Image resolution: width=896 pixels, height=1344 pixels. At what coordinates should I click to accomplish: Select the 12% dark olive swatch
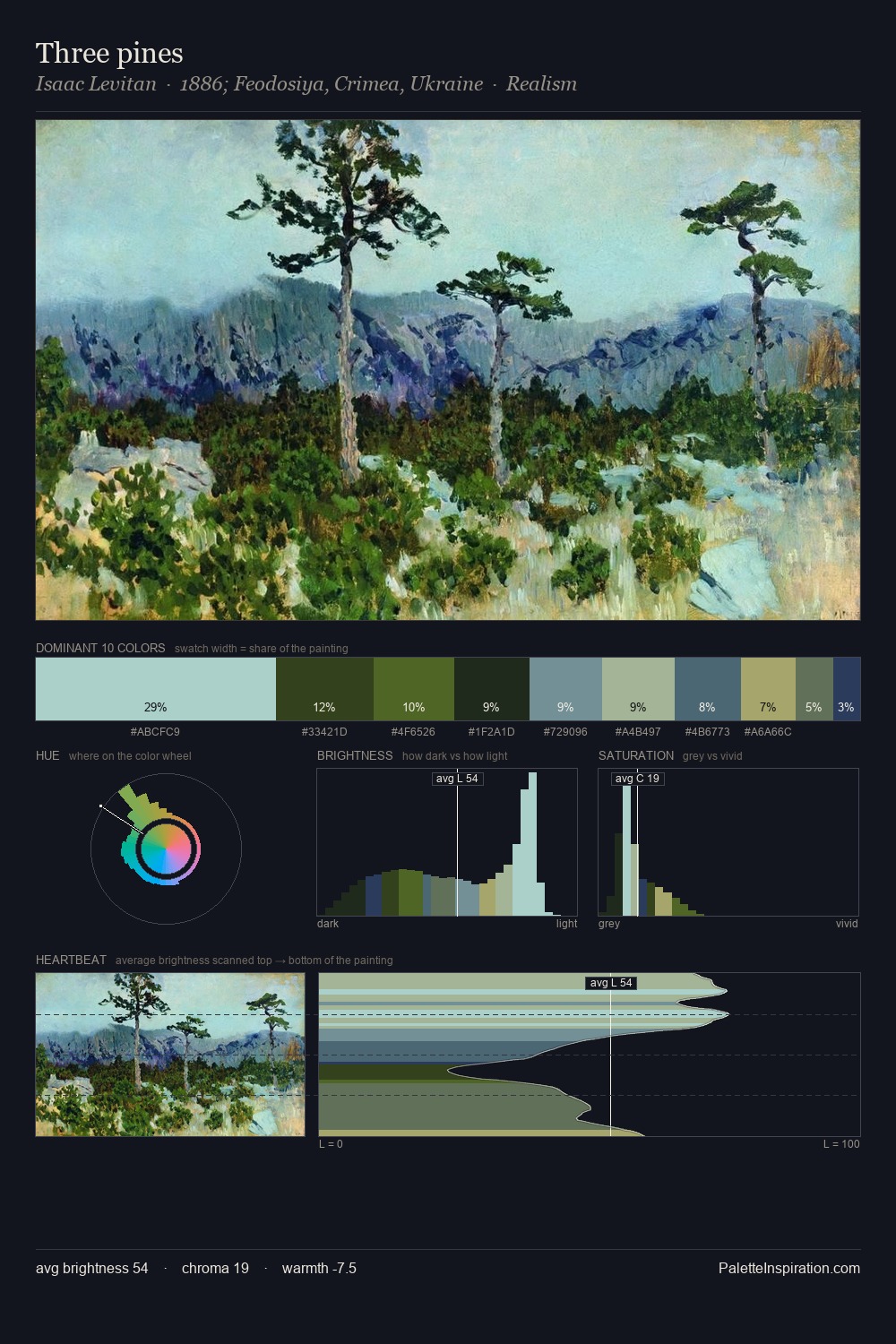coord(324,689)
